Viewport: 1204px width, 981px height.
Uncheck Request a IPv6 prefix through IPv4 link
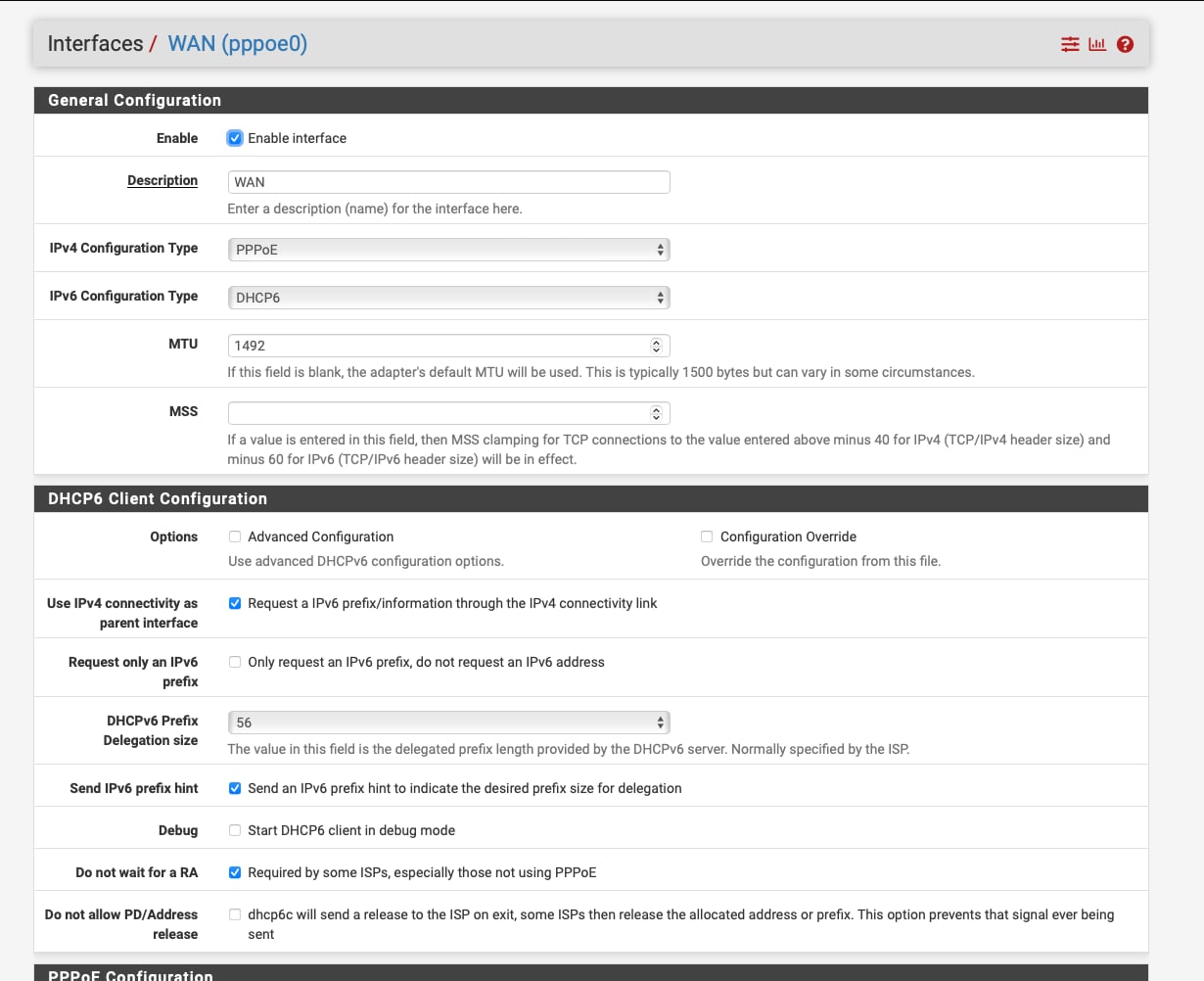pos(235,603)
